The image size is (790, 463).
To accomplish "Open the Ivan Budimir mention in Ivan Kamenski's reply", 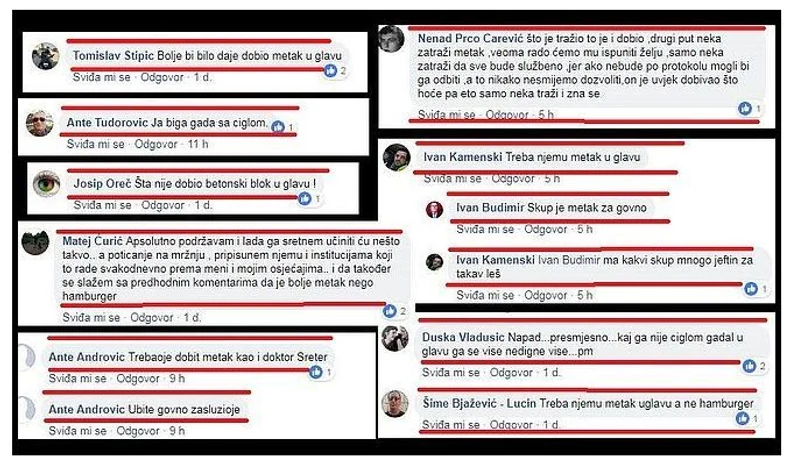I will pyautogui.click(x=569, y=260).
